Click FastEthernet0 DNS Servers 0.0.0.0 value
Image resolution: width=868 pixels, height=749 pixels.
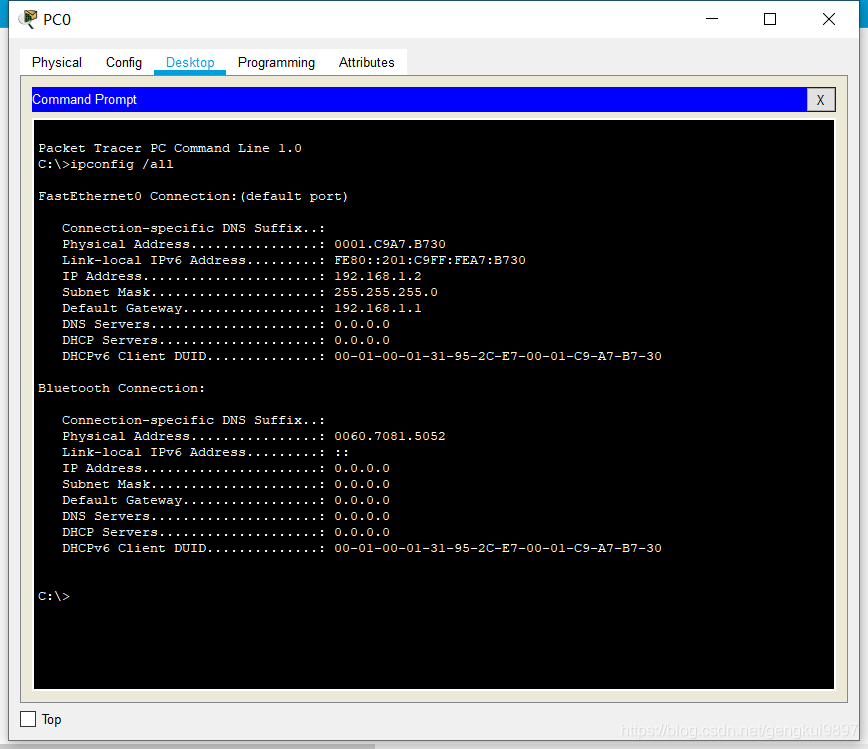click(361, 324)
